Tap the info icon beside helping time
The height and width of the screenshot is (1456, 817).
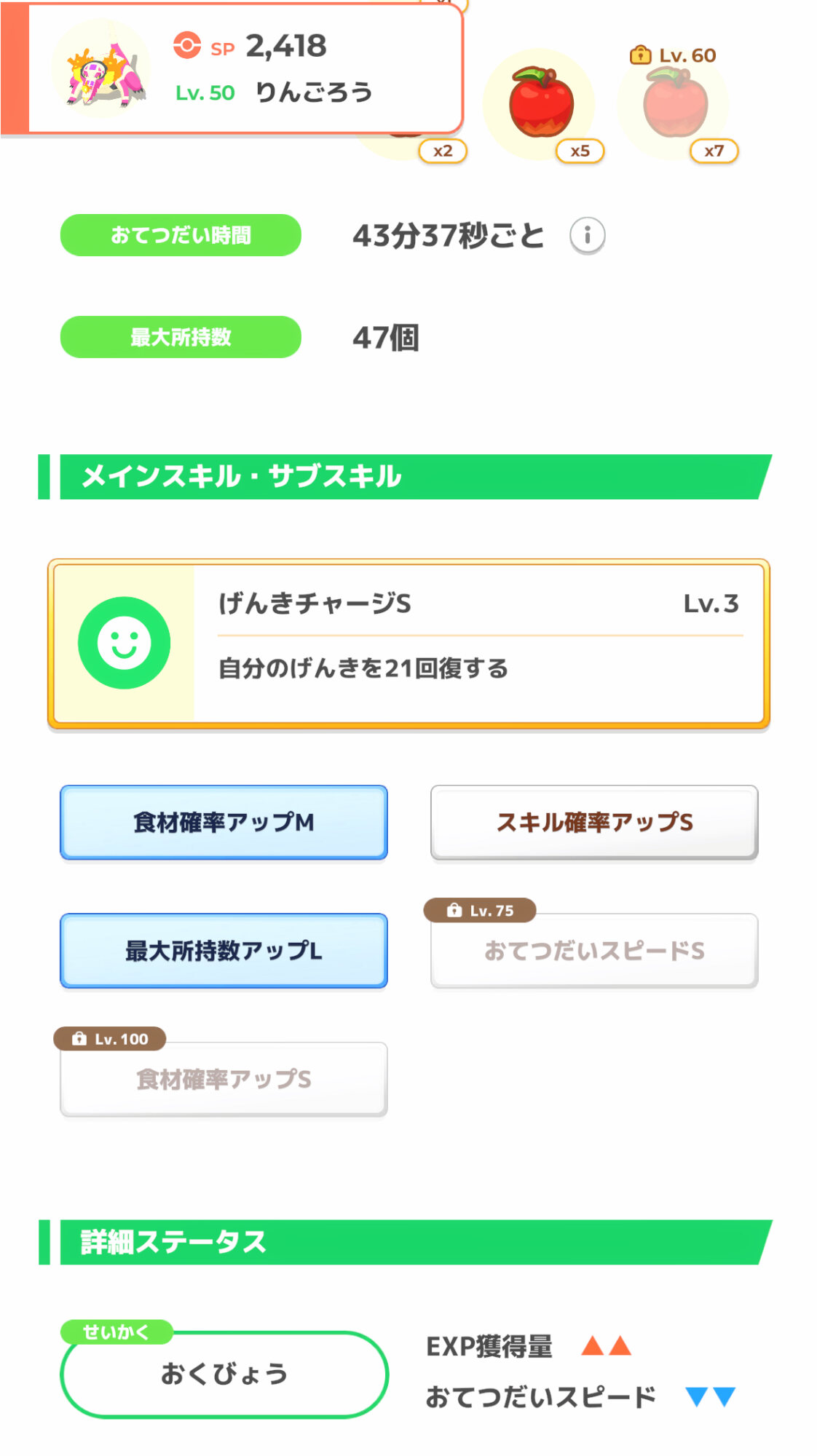point(587,235)
